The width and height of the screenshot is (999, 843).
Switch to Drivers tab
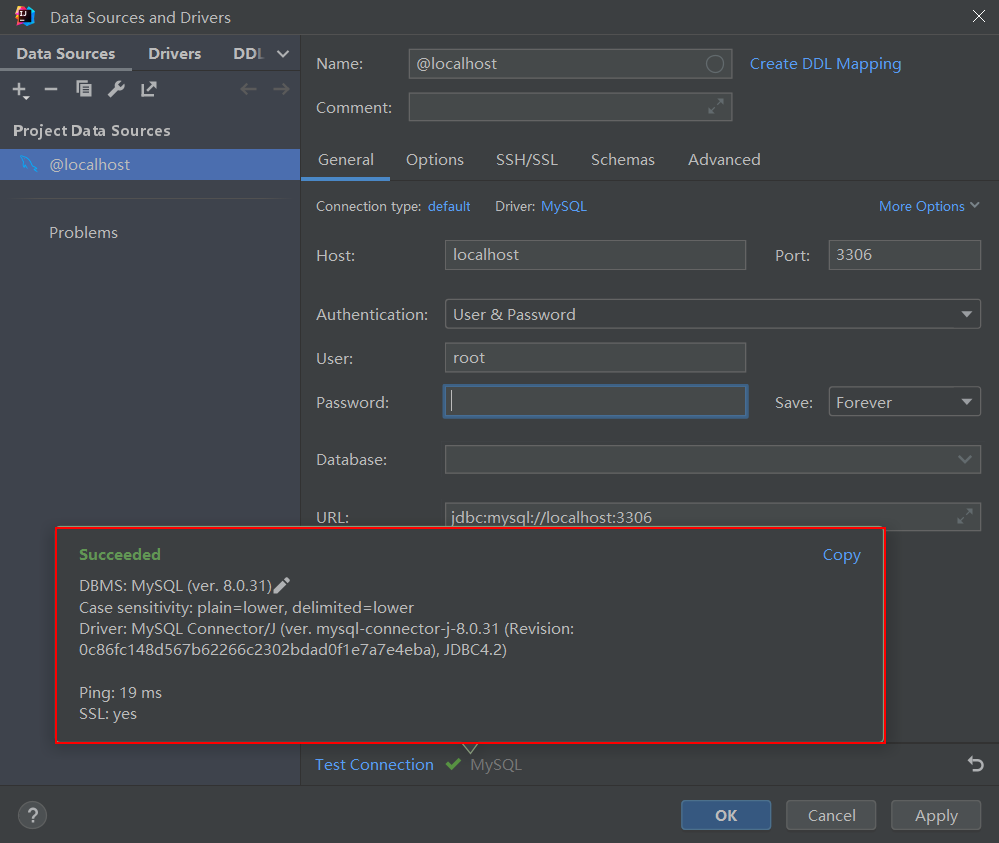[x=175, y=54]
